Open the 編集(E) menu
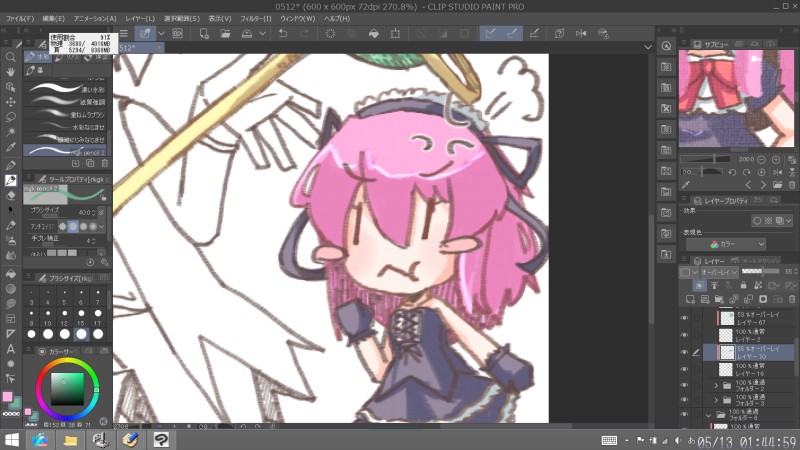 click(x=53, y=18)
